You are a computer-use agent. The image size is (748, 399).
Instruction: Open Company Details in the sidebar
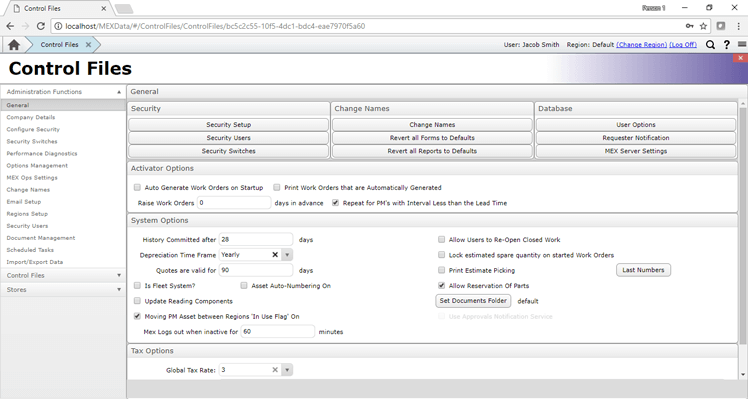coord(31,117)
